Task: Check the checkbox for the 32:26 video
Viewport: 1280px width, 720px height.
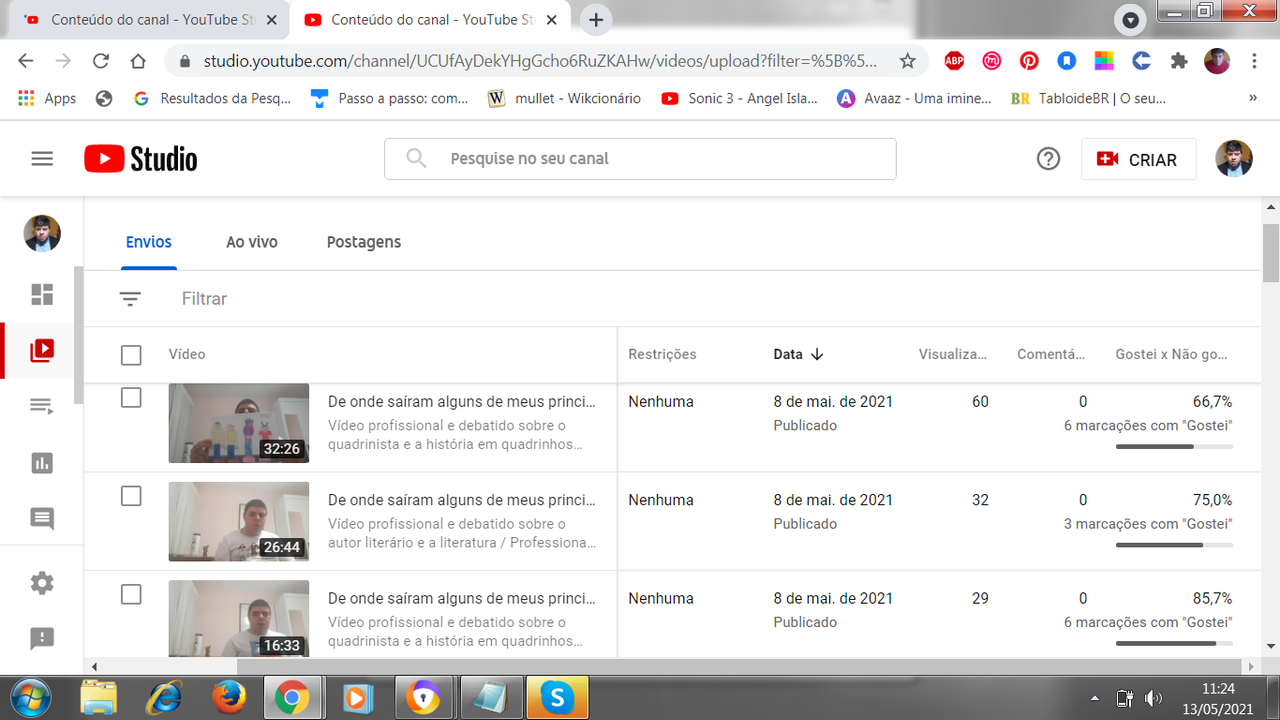Action: click(131, 397)
